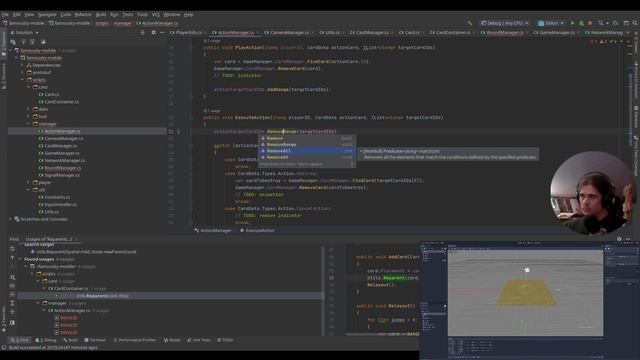
Task: Choose RemoveRange in the autocomplete popup
Action: (x=307, y=144)
